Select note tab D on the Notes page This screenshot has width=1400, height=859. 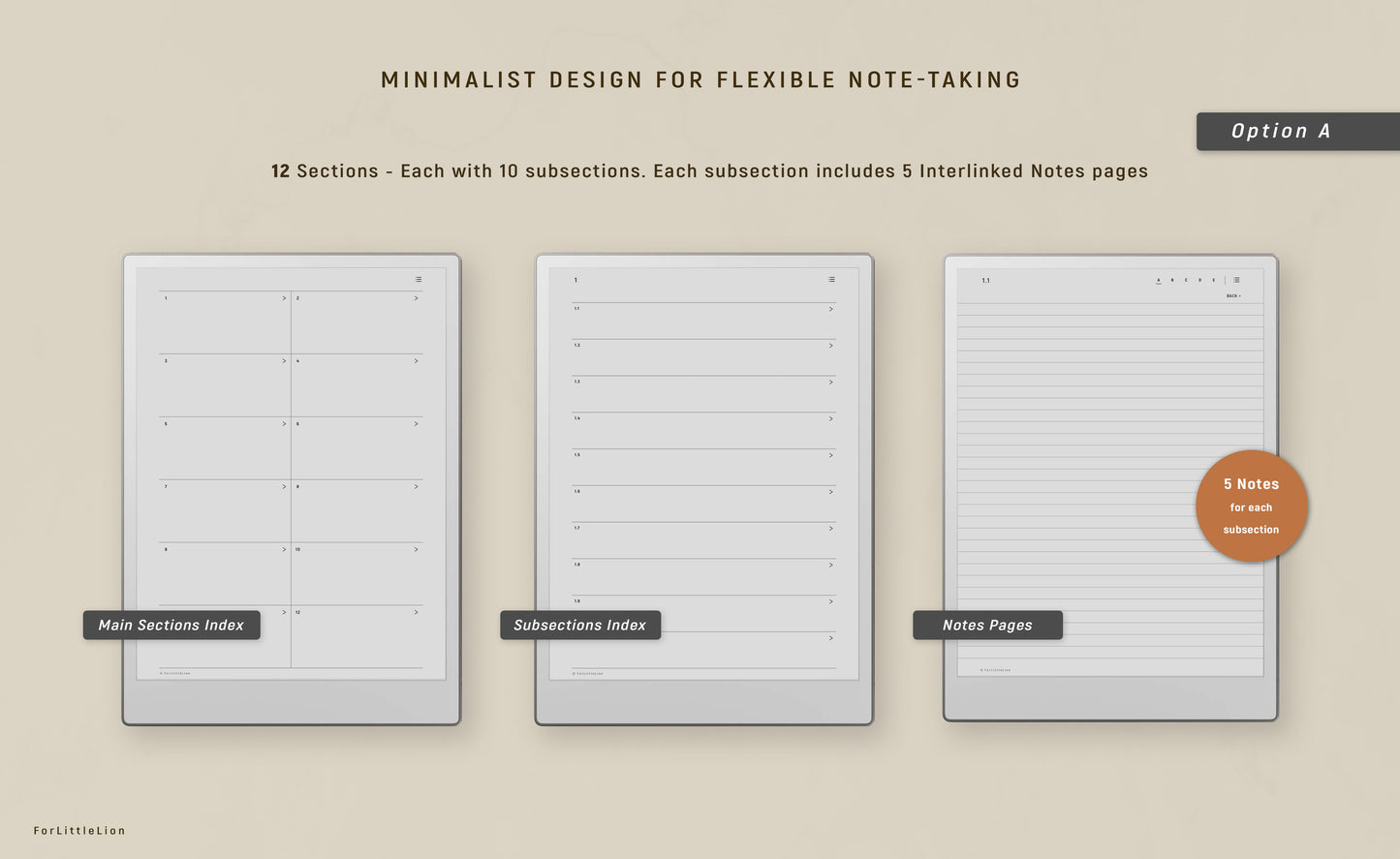pyautogui.click(x=1199, y=280)
